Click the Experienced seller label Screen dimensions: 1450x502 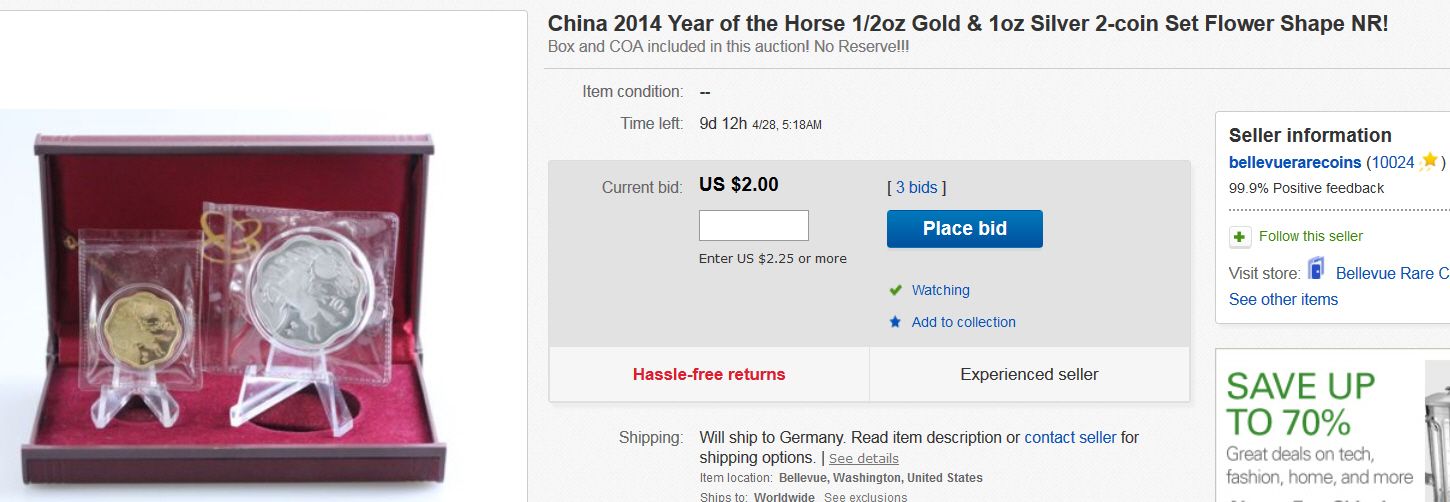pyautogui.click(x=1029, y=375)
